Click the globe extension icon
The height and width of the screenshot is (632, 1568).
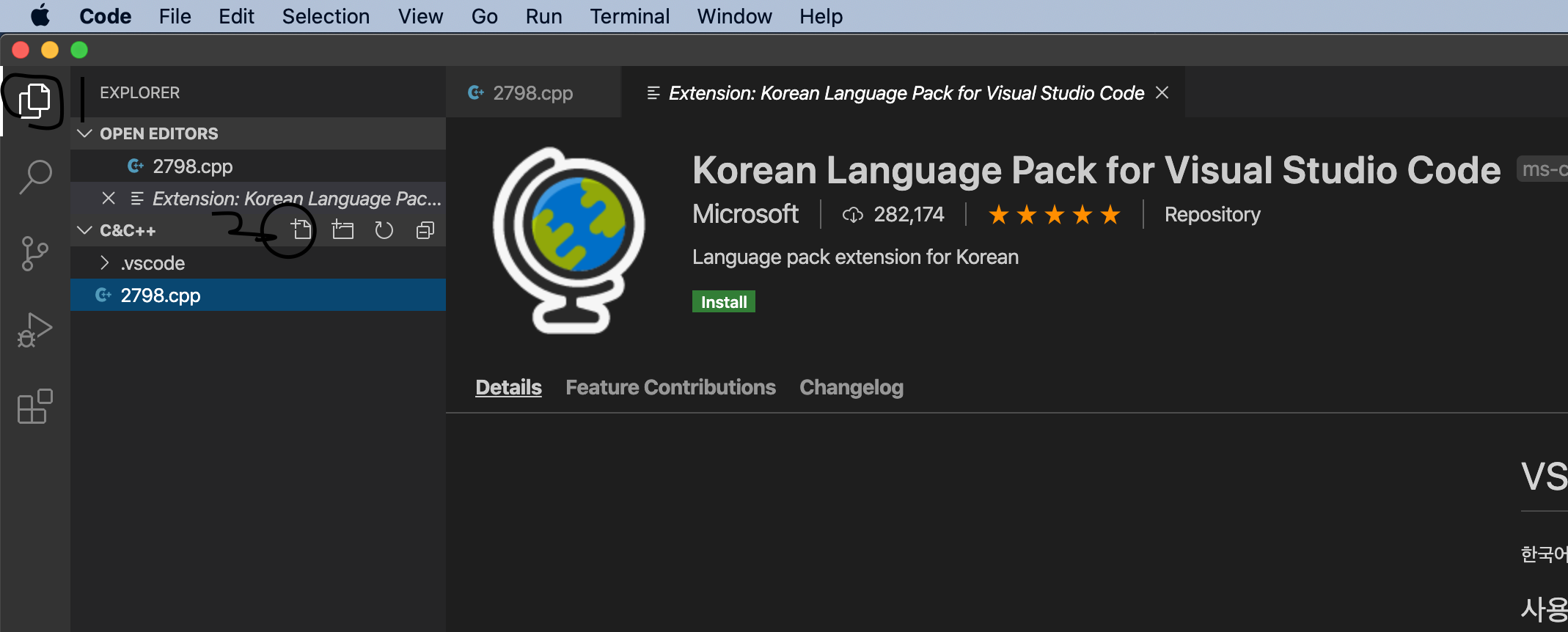click(568, 240)
